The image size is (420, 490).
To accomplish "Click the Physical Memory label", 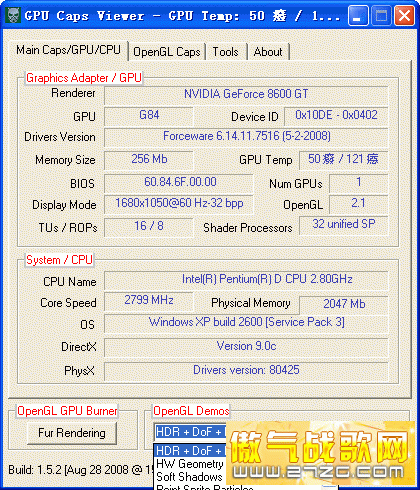I will [251, 303].
